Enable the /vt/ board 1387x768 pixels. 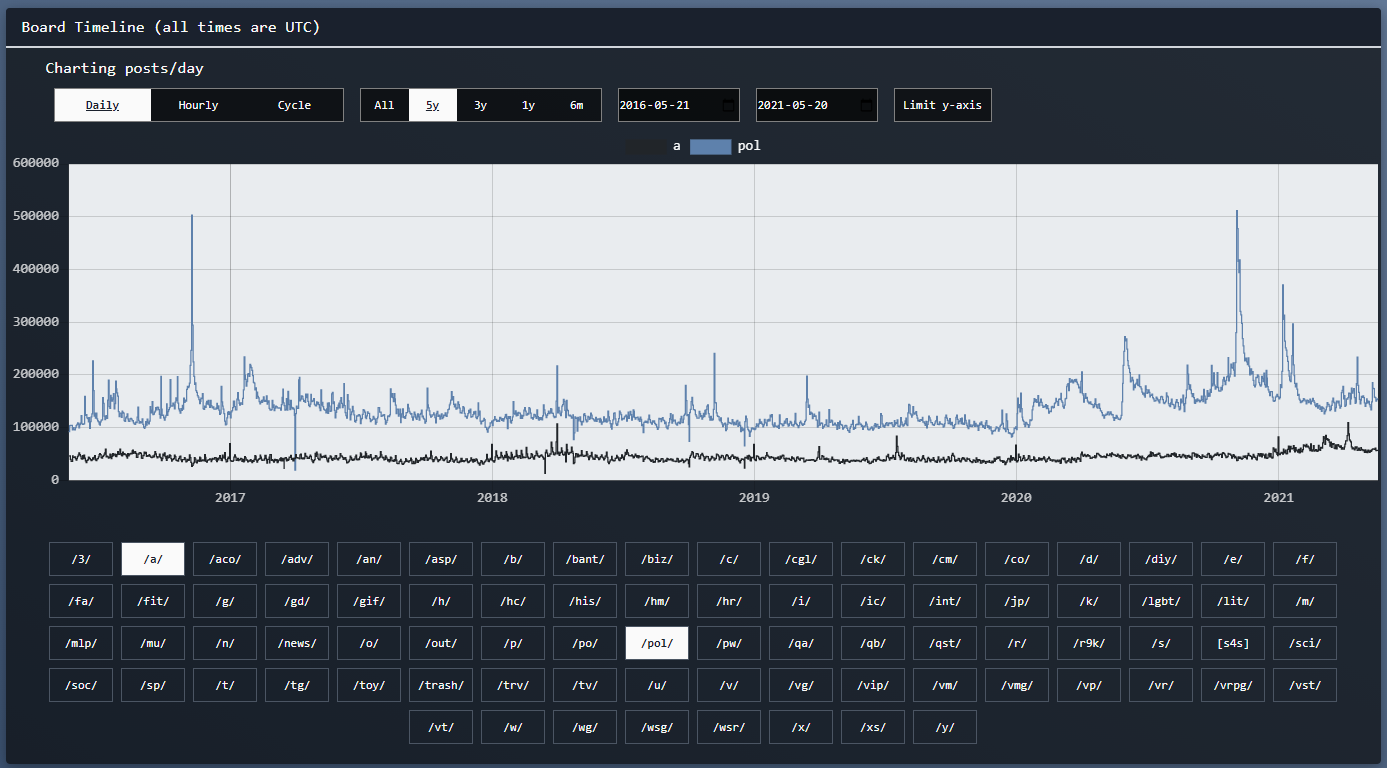pos(441,727)
